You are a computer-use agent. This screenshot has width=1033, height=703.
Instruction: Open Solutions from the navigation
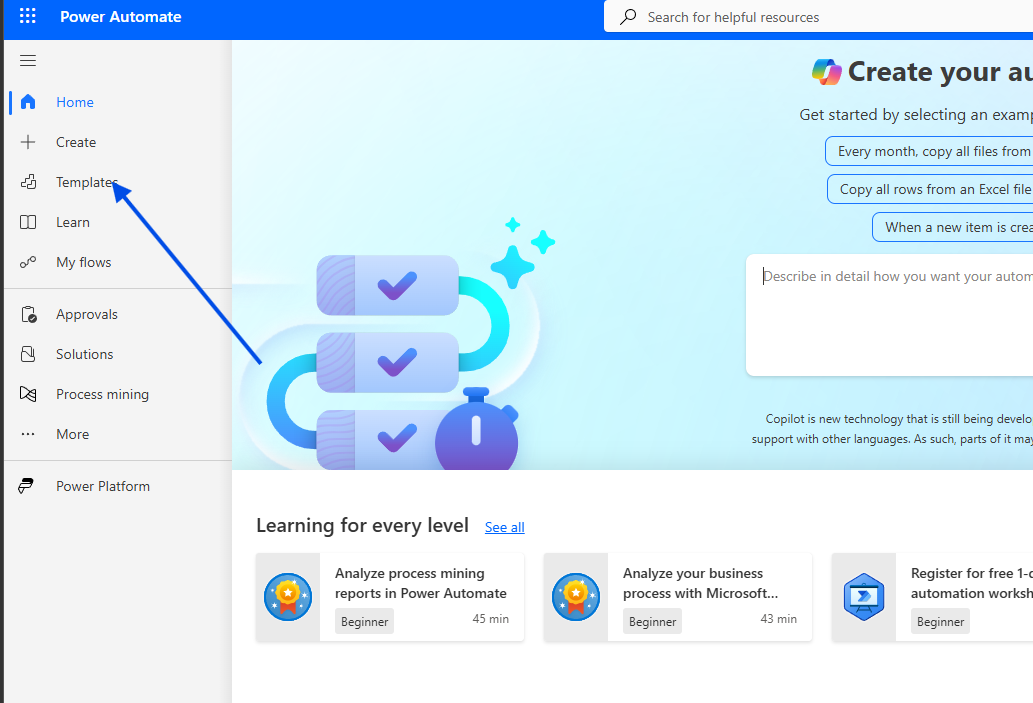click(84, 354)
